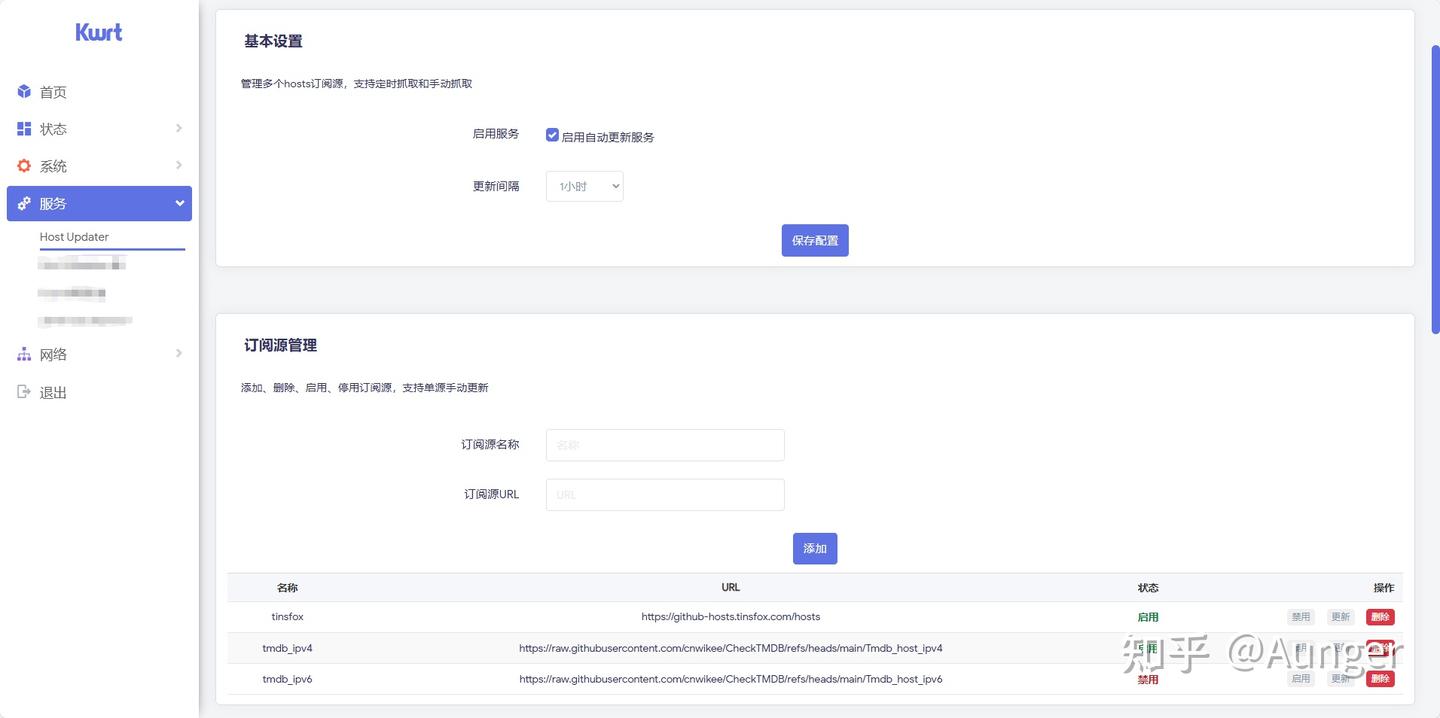1440x718 pixels.
Task: Disable the tinsfox source with 禁用
Action: pos(1300,616)
